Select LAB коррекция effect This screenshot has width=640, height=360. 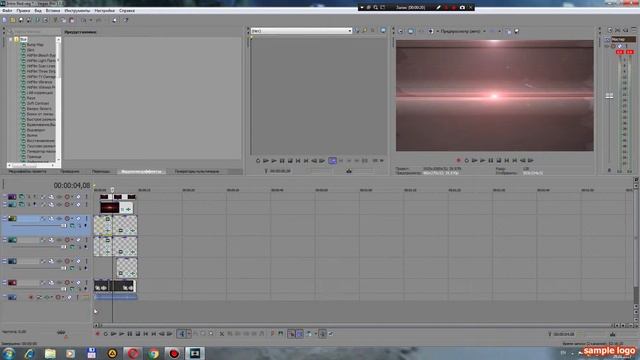[40, 93]
